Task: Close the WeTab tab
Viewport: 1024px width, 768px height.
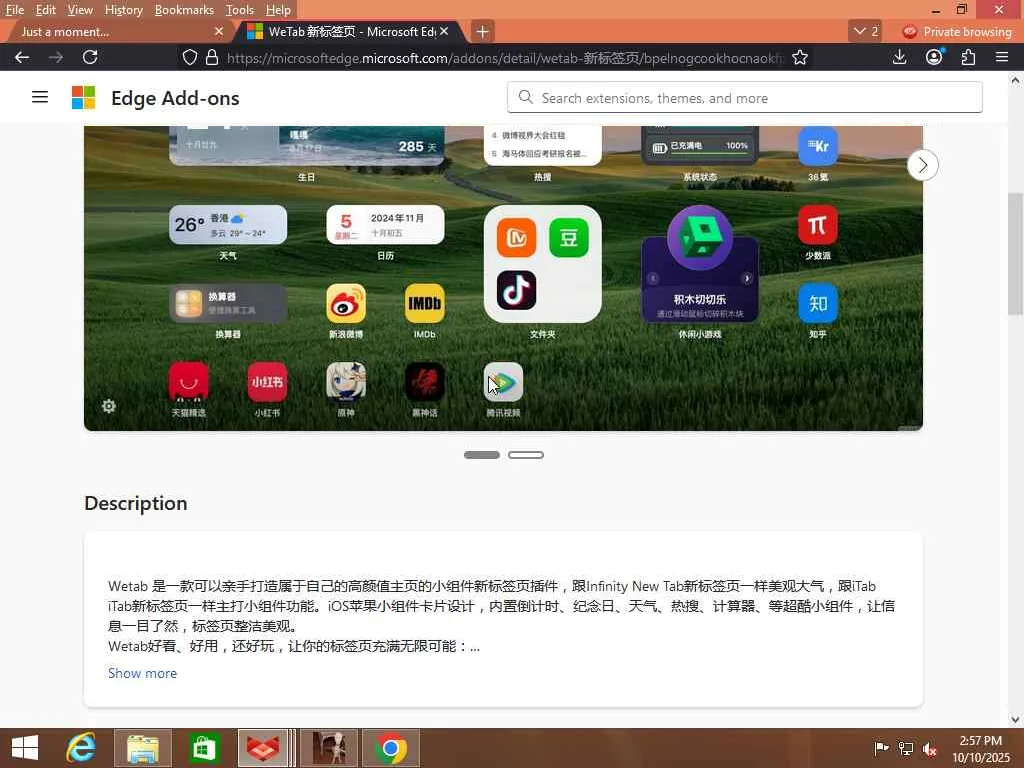Action: click(444, 31)
